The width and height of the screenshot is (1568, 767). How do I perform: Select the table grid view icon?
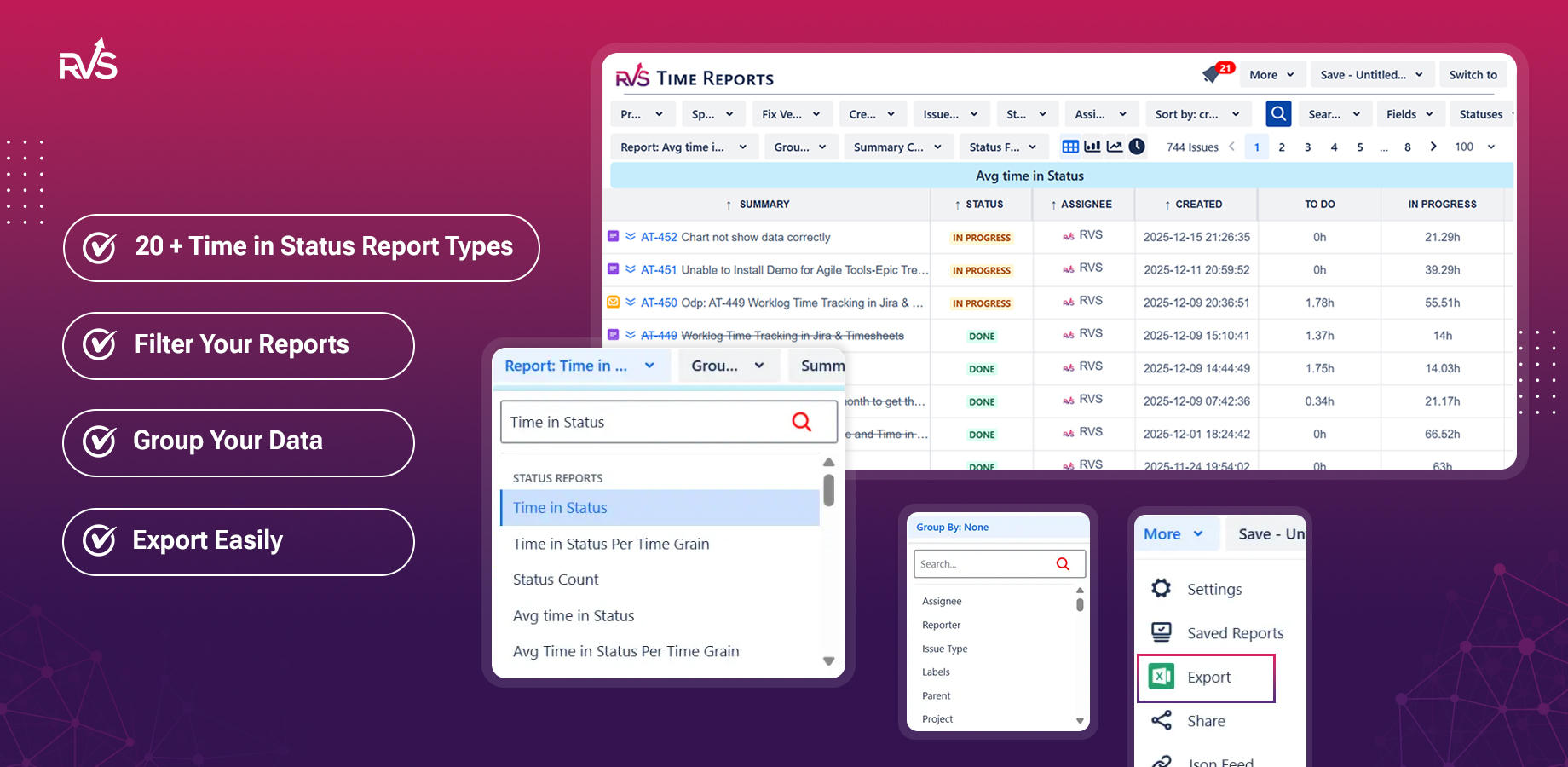click(1070, 146)
